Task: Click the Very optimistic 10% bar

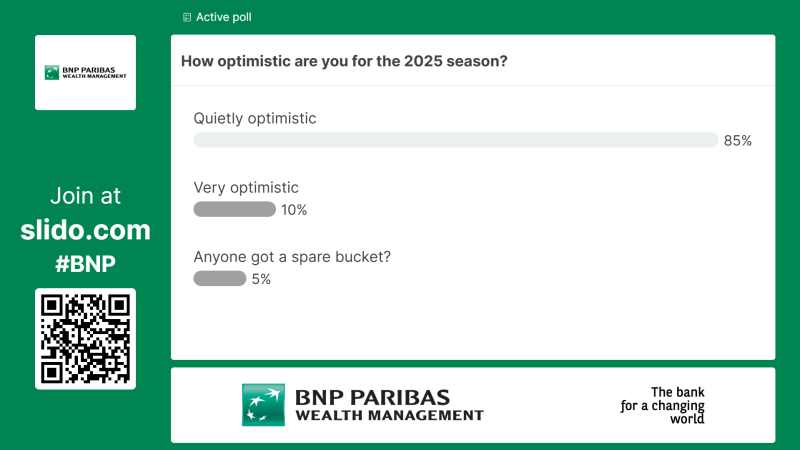Action: (234, 209)
